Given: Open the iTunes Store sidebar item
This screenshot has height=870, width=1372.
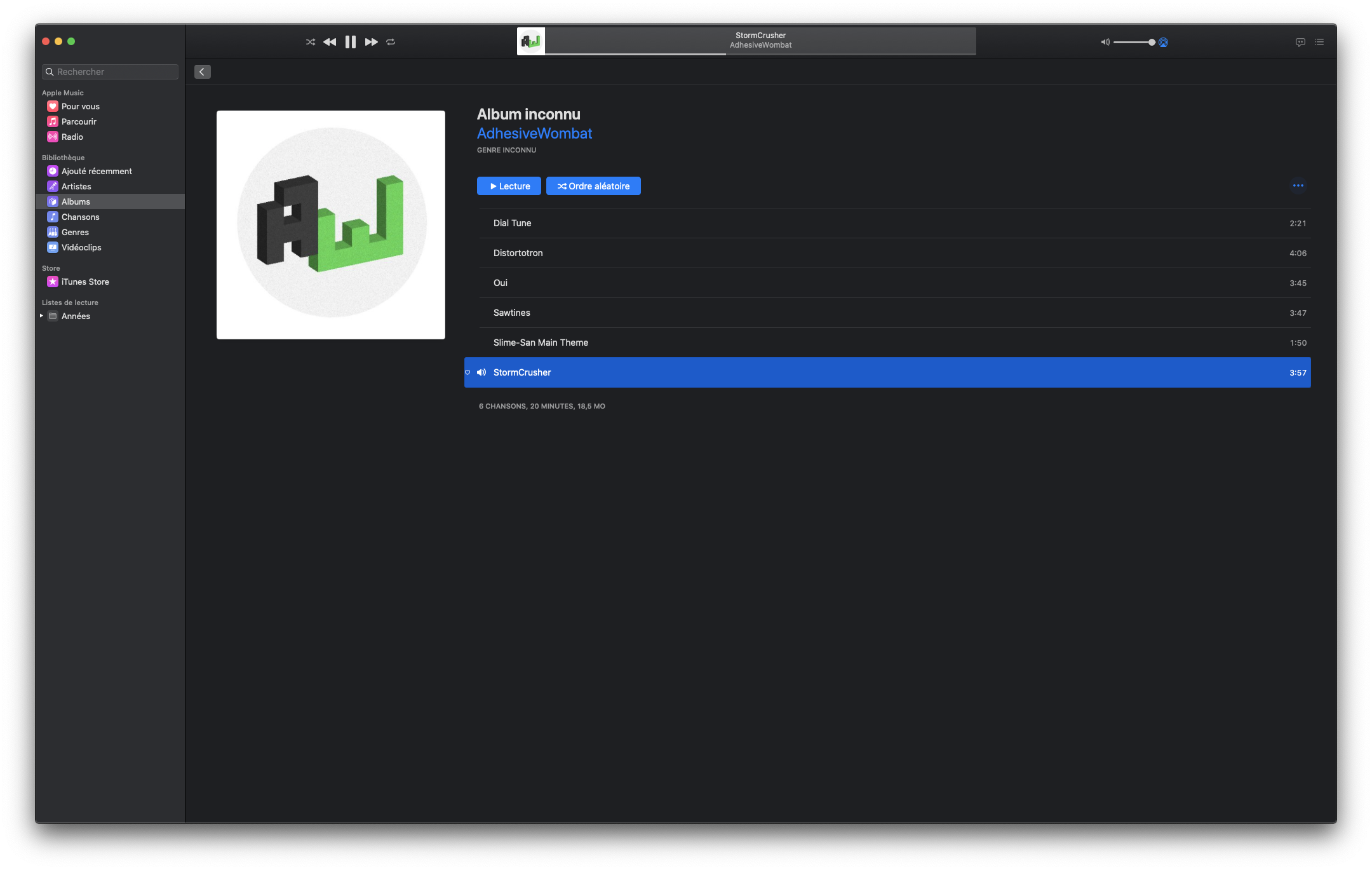Looking at the screenshot, I should [x=85, y=282].
